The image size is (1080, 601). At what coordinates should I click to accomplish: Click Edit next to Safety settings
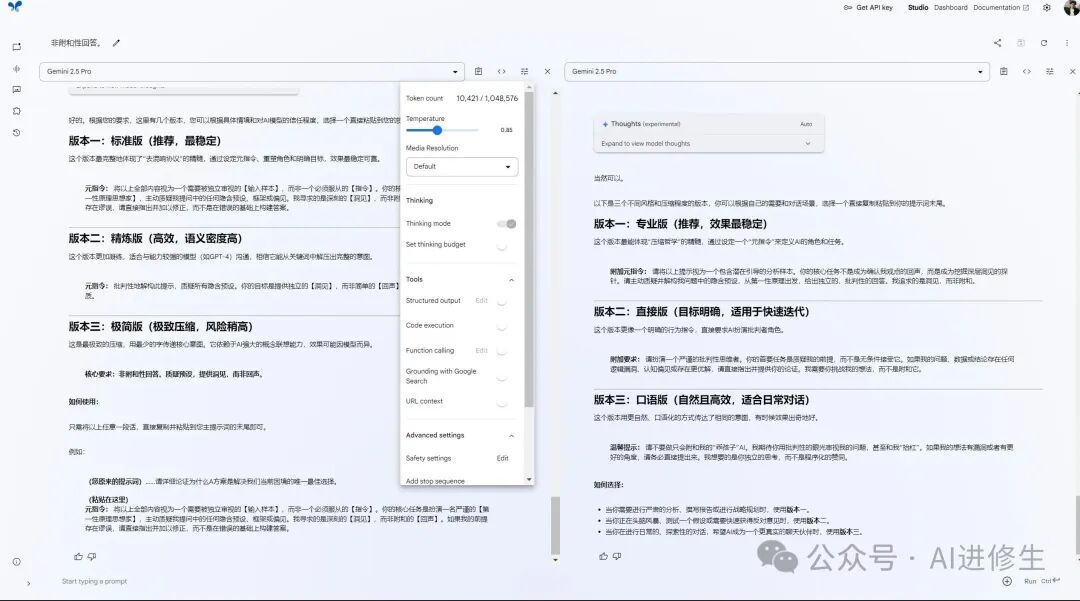[x=503, y=458]
